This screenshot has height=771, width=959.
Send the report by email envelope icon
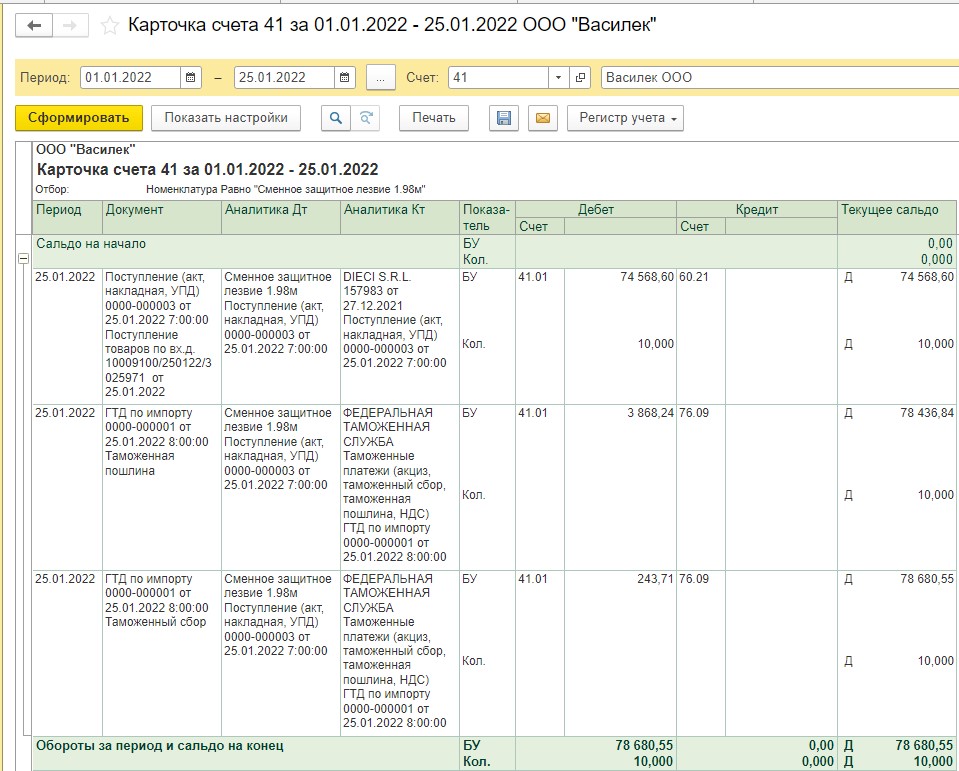[542, 118]
